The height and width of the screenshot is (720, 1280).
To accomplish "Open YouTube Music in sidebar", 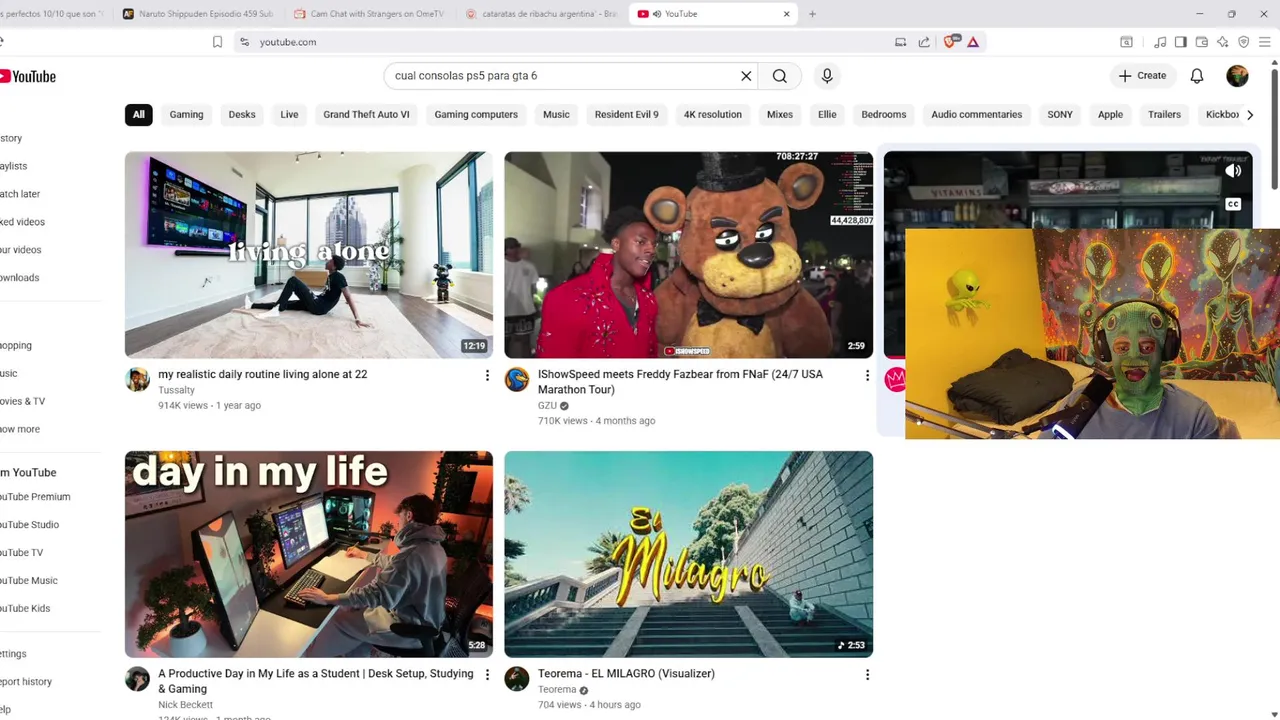I will pyautogui.click(x=29, y=581).
